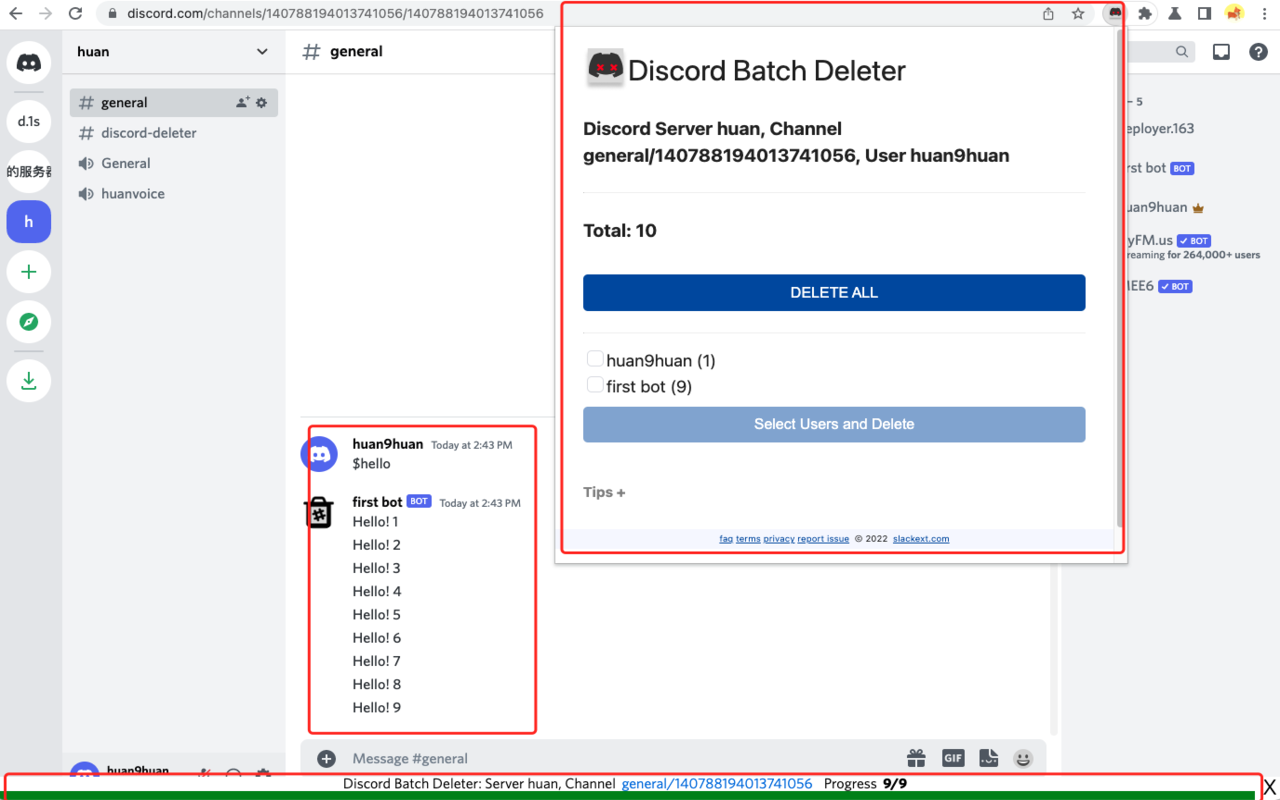Click the Add a Server plus icon

point(28,272)
